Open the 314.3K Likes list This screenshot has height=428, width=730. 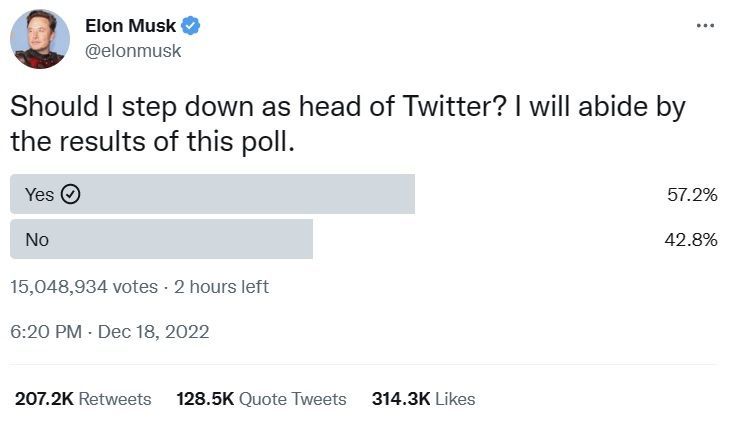423,399
